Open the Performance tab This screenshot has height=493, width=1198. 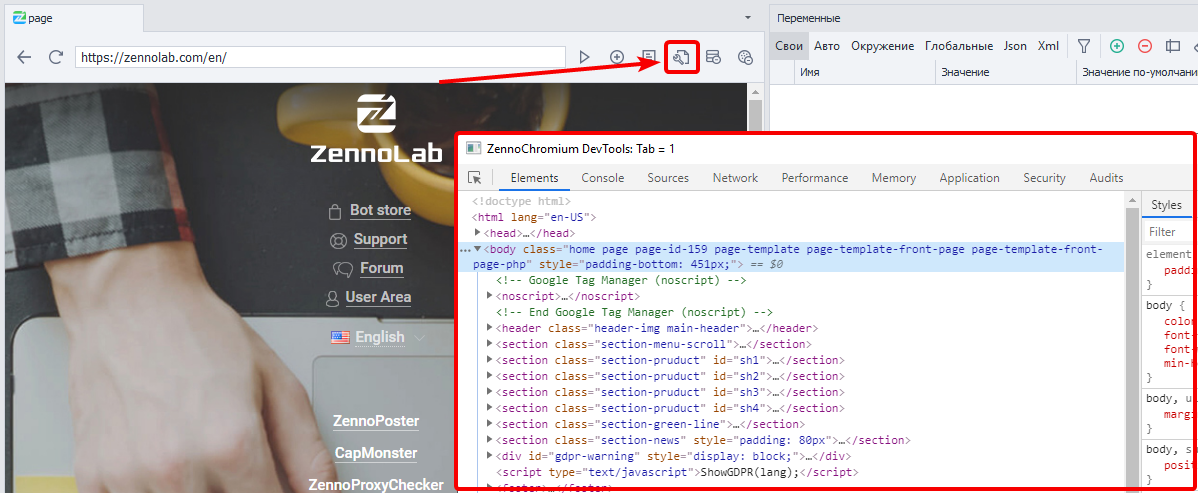[814, 177]
